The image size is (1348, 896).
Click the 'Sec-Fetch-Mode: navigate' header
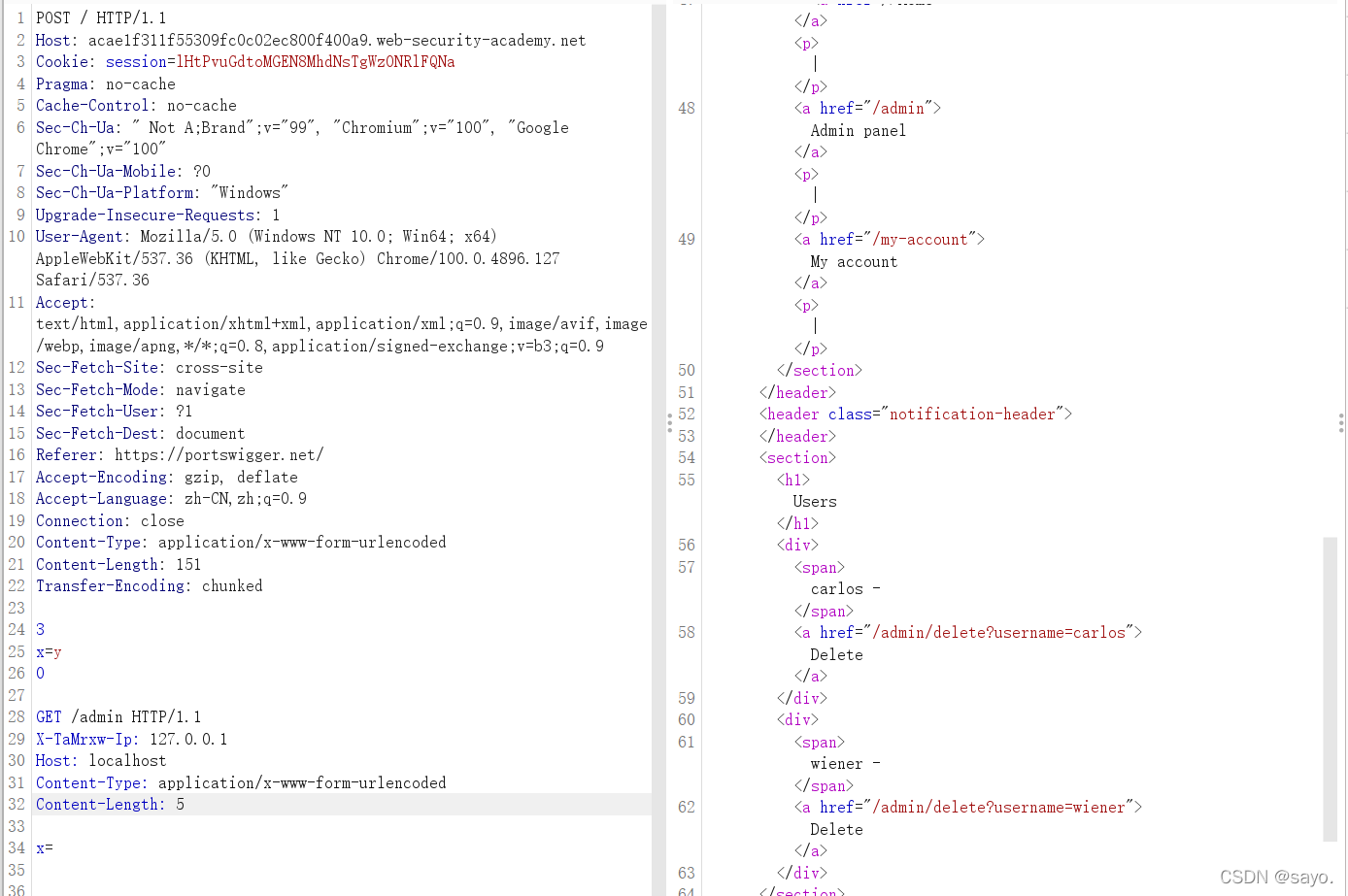[x=141, y=389]
